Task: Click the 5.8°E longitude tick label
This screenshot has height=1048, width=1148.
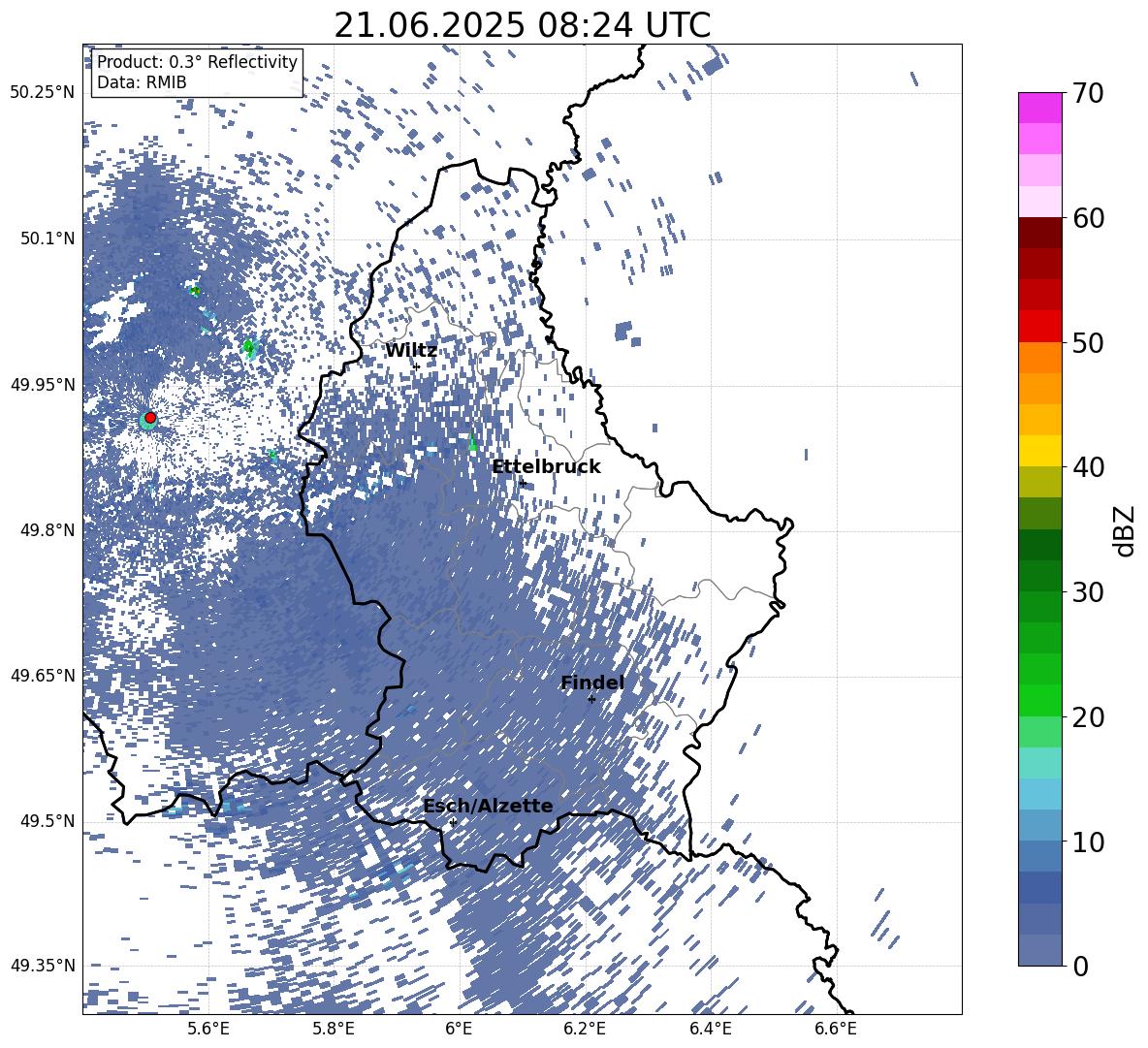Action: point(334,1029)
